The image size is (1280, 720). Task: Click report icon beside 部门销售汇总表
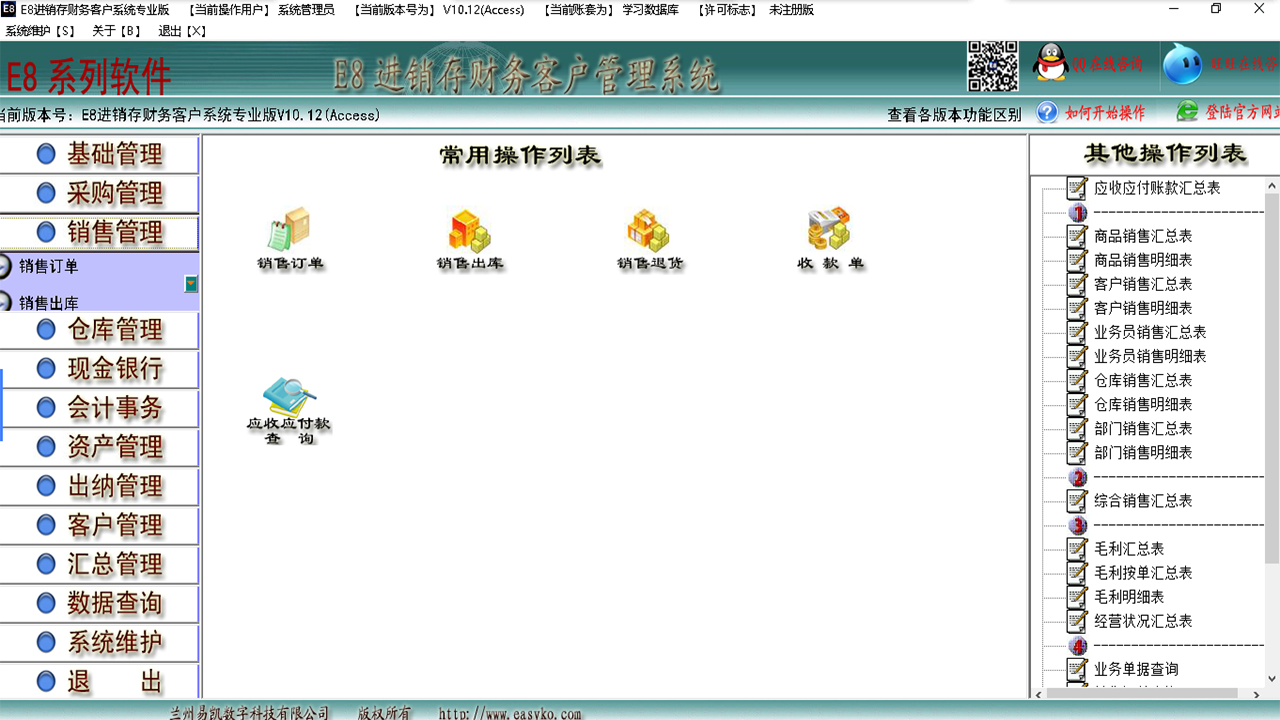tap(1077, 428)
